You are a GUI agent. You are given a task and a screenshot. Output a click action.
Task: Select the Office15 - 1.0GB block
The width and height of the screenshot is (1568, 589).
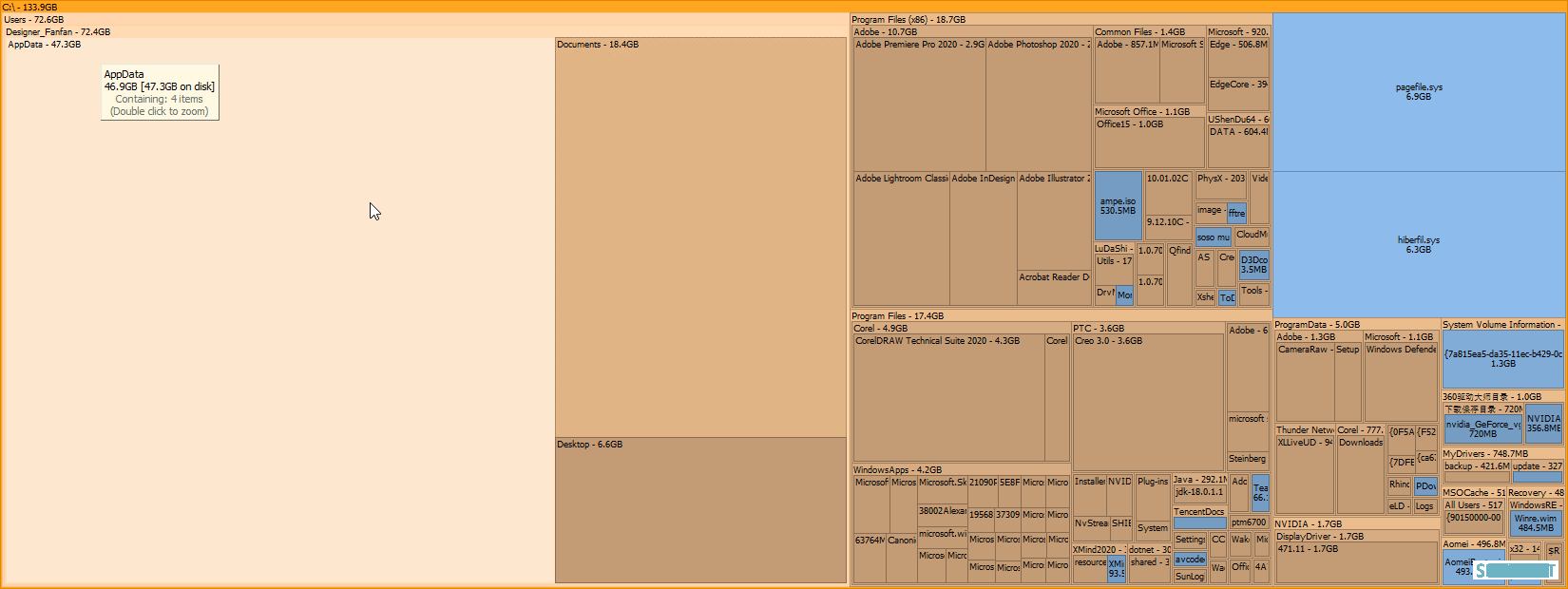[x=1150, y=142]
